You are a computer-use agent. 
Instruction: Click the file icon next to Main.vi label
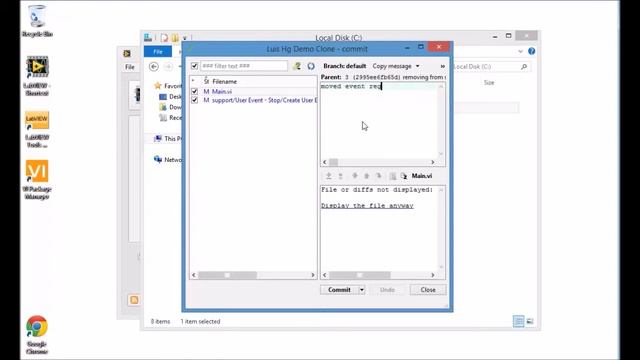point(404,176)
